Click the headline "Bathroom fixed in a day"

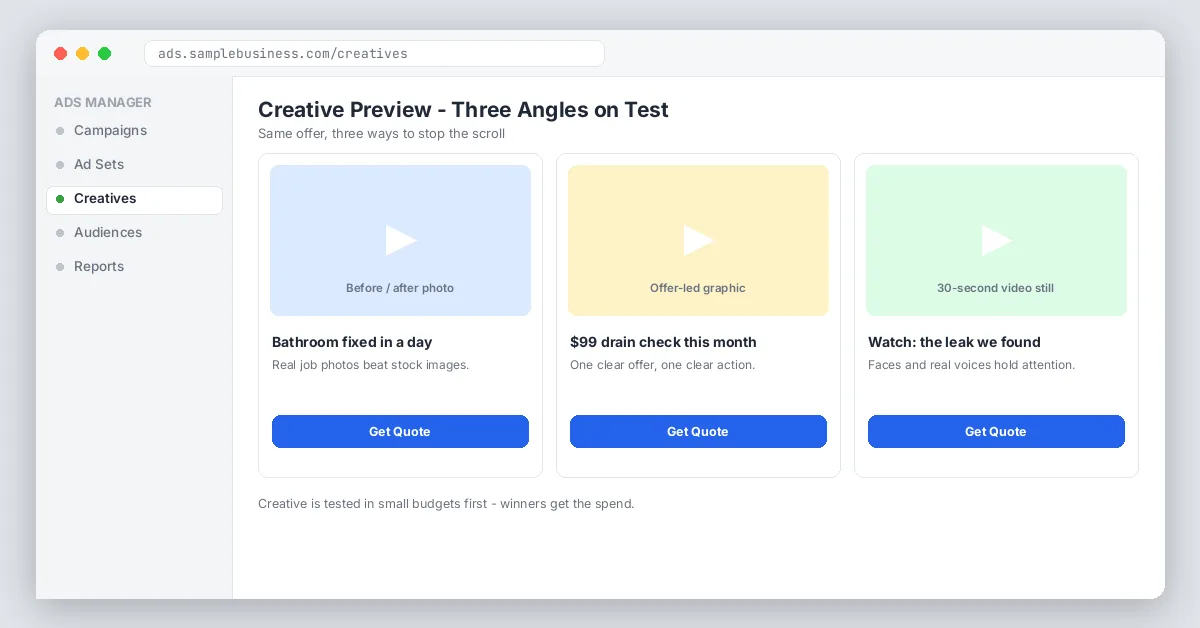click(352, 342)
